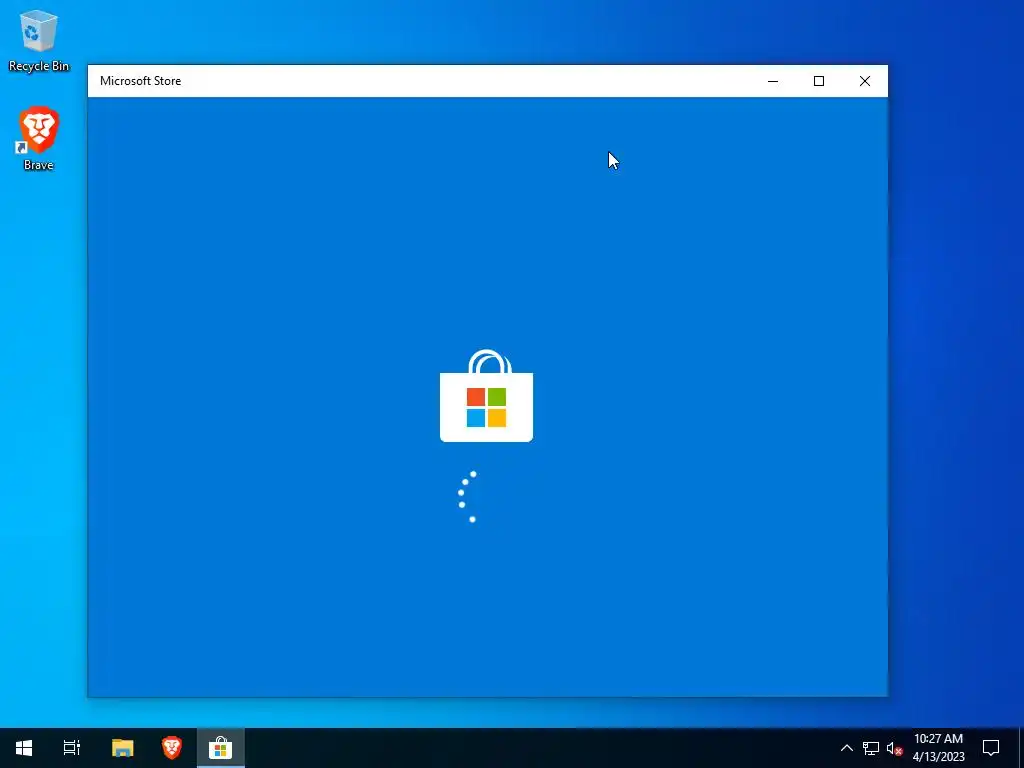
Task: Open the Recycle Bin desktop icon
Action: 39,40
